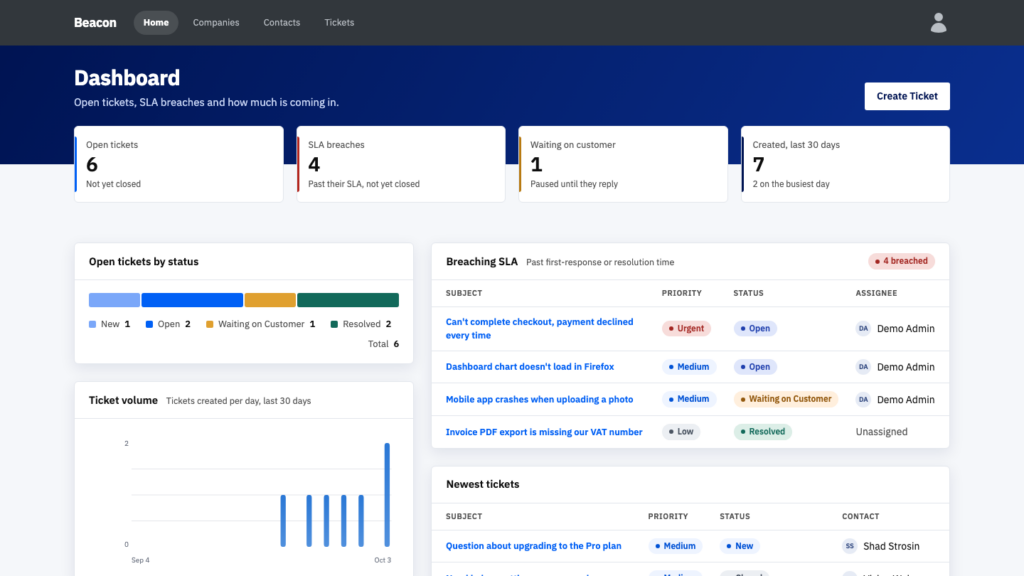Click the Contact column header in Newest tickets

pos(860,517)
